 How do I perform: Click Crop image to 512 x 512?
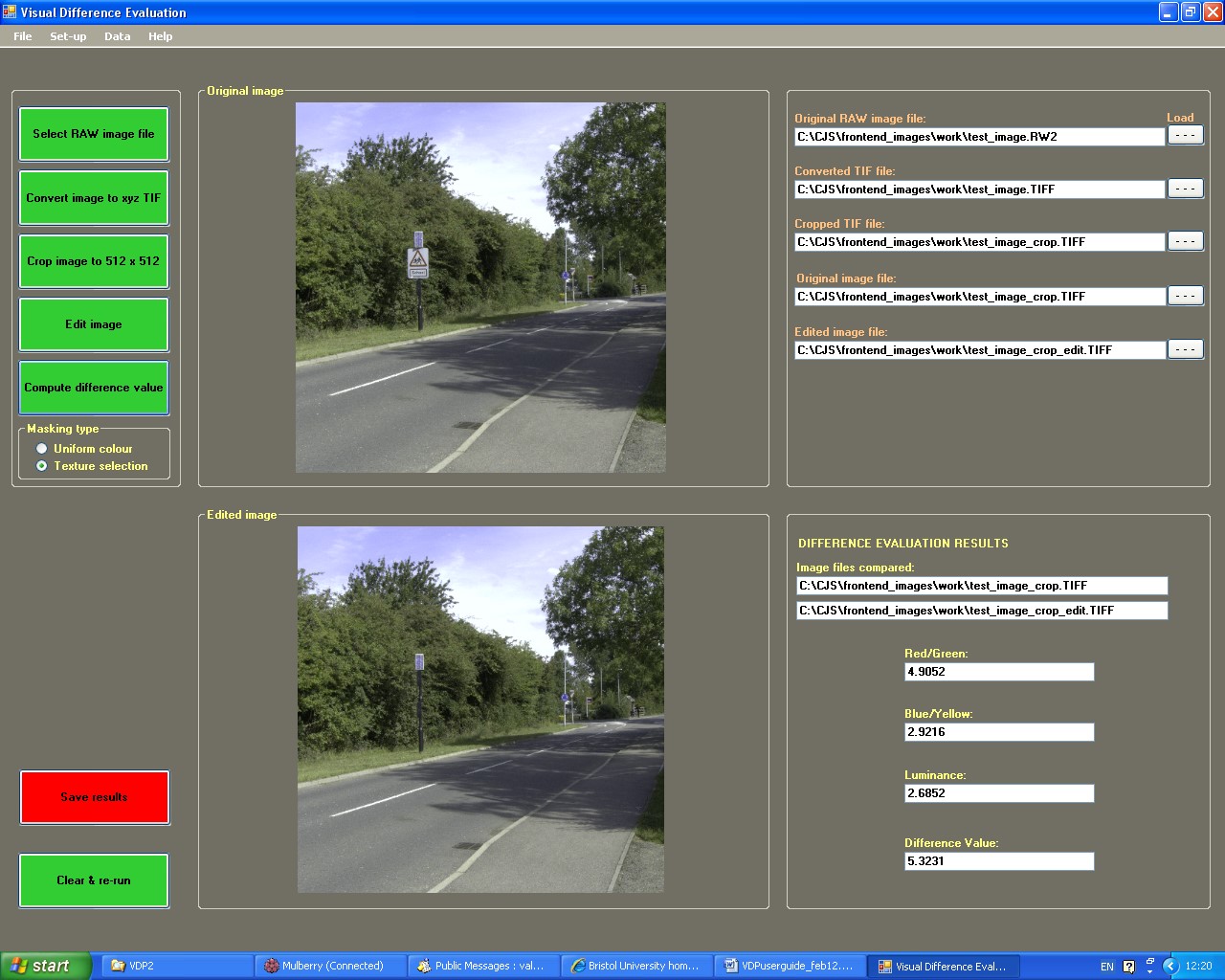point(94,261)
